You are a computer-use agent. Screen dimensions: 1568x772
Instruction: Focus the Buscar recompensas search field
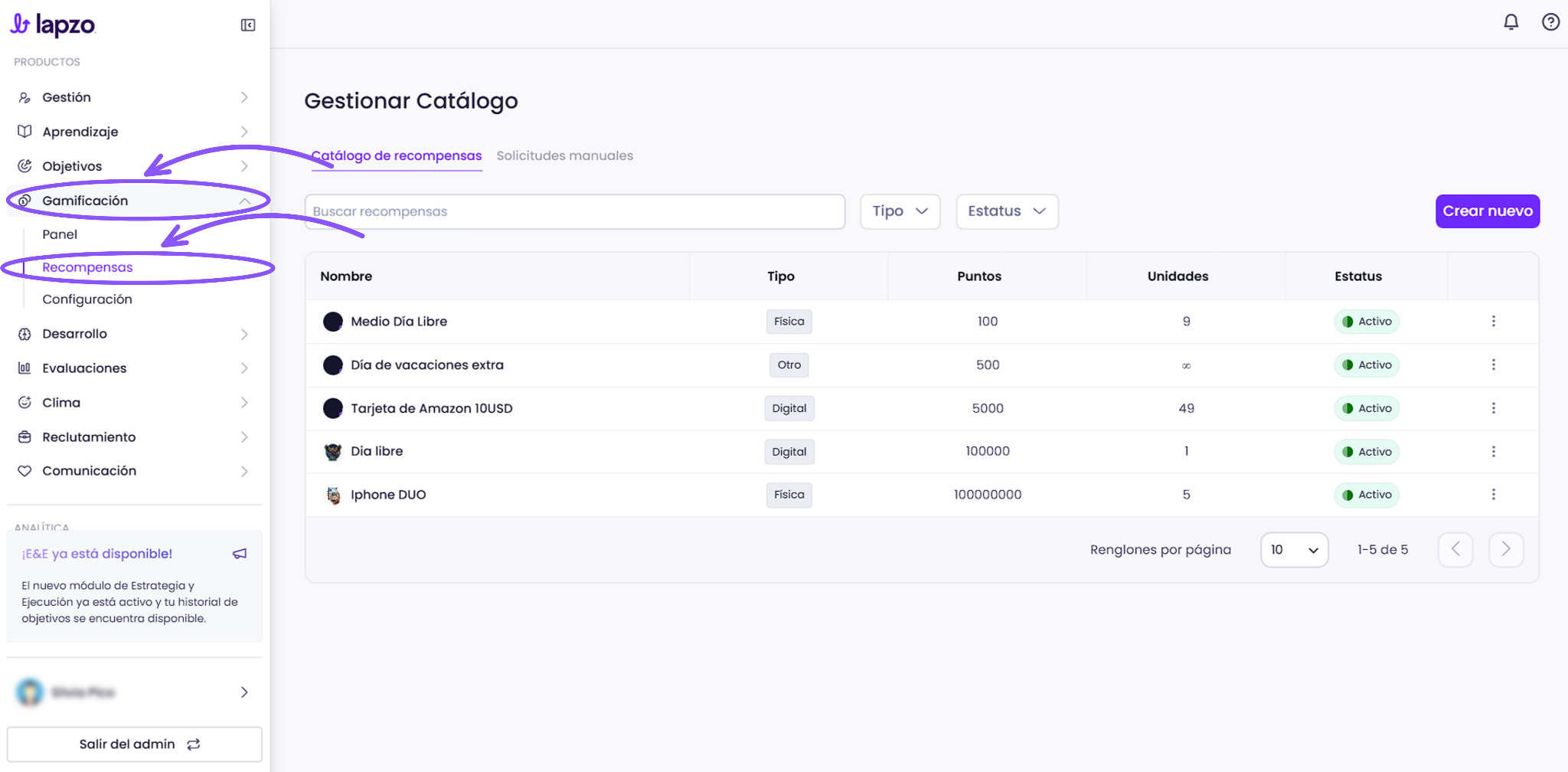point(575,211)
